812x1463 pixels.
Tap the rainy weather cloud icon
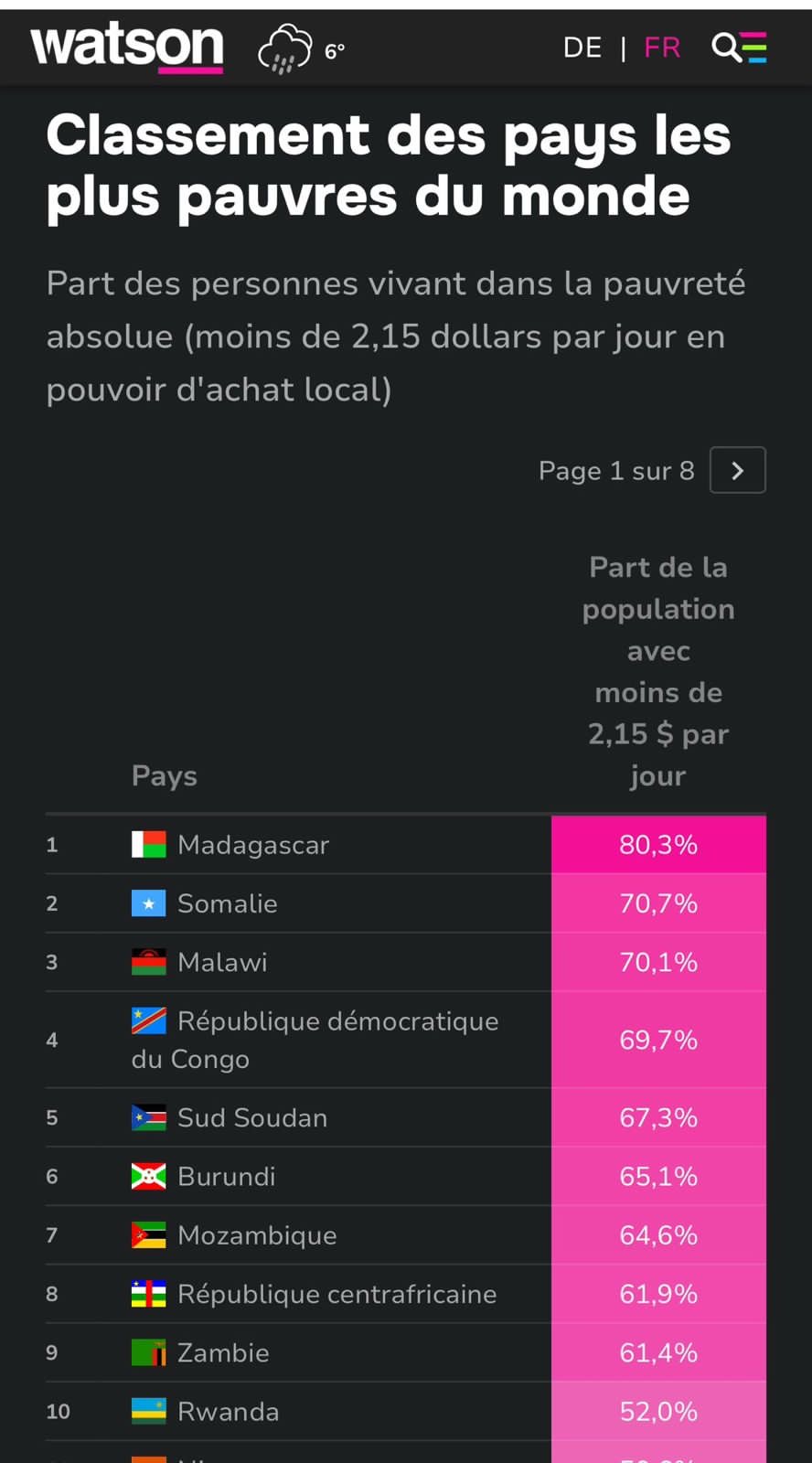pos(284,48)
